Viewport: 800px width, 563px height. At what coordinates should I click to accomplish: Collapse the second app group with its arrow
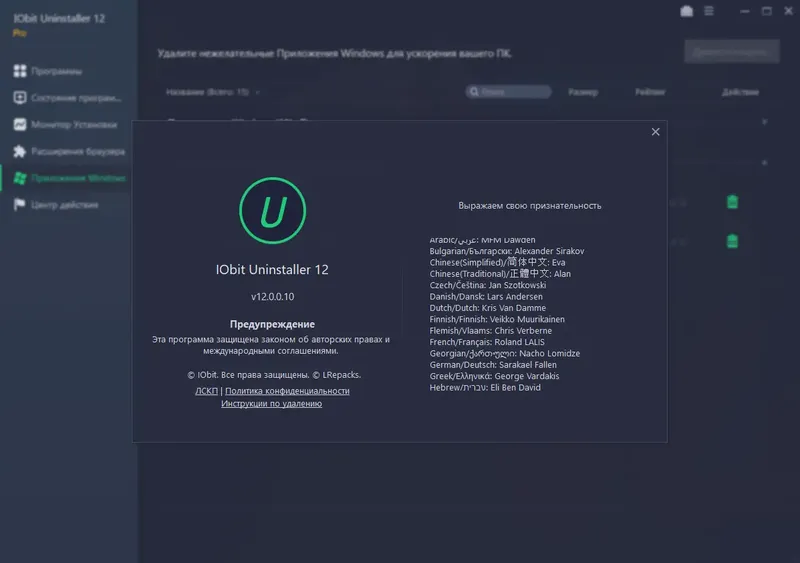[x=764, y=163]
